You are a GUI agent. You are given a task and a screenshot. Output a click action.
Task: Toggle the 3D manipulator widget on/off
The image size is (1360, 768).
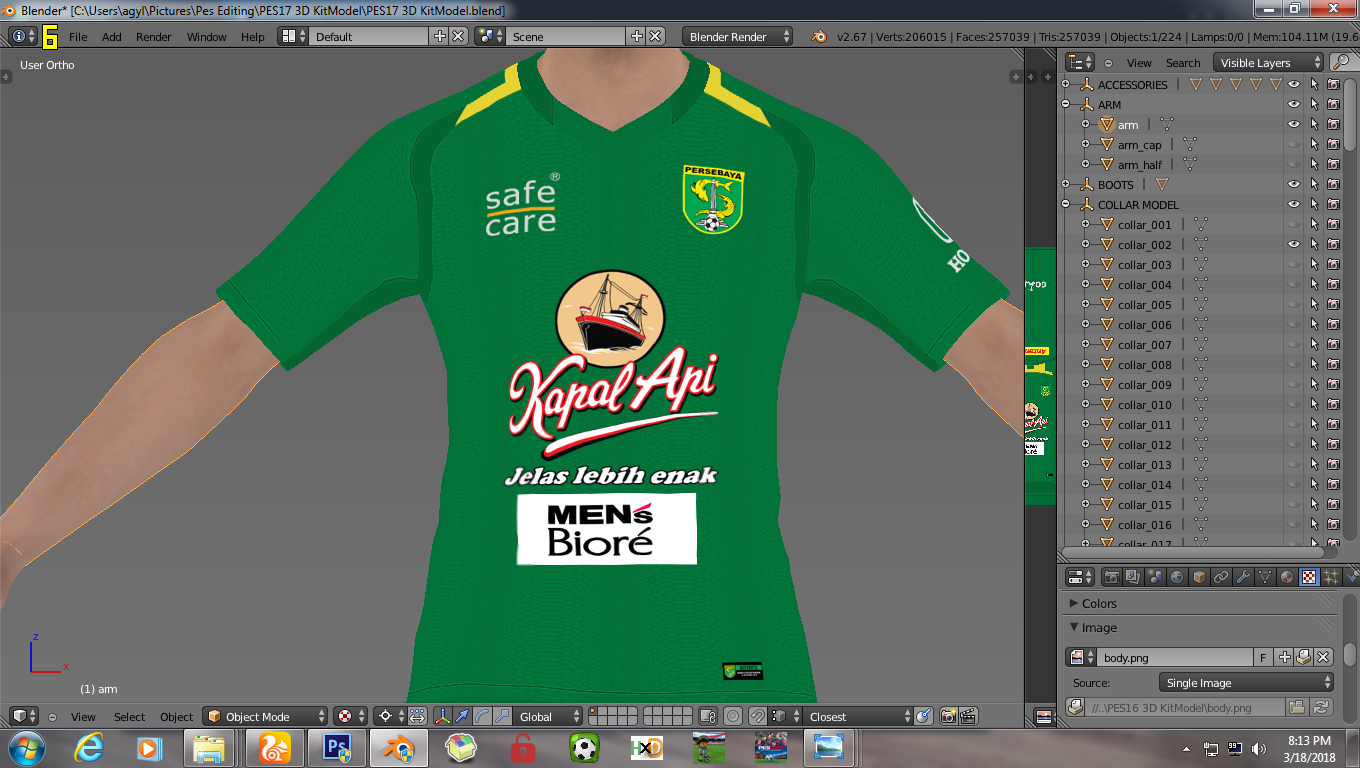(443, 716)
